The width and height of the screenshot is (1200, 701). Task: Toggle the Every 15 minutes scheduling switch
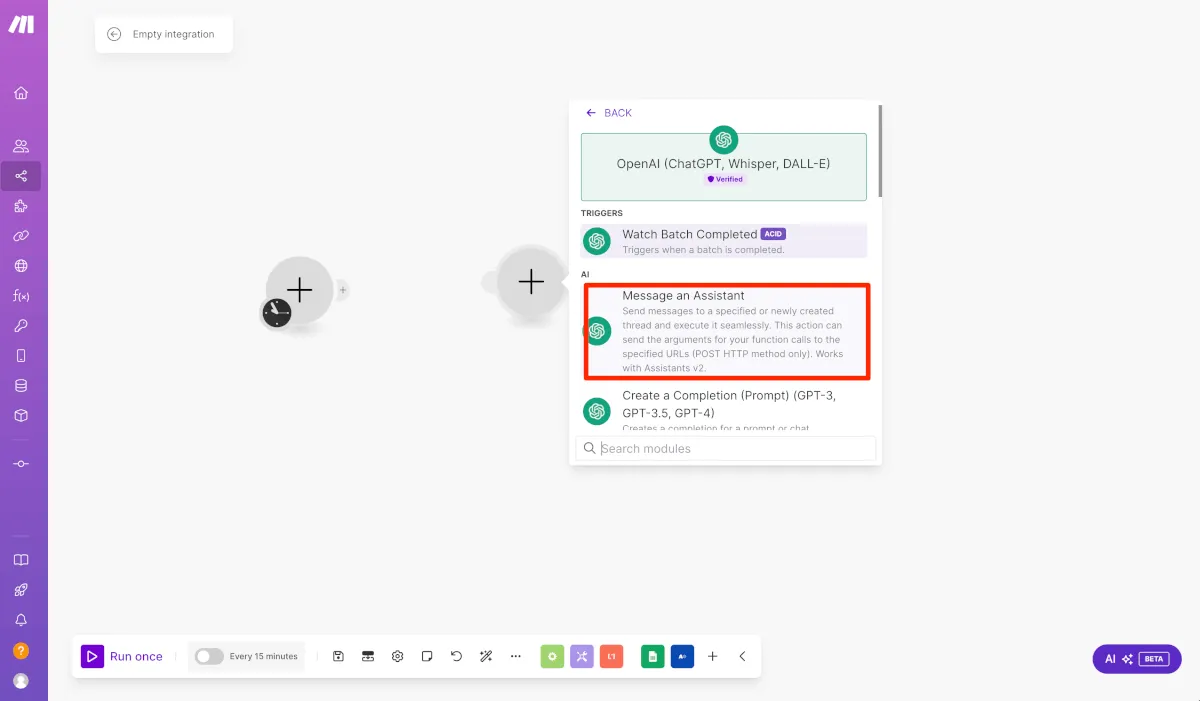click(209, 656)
